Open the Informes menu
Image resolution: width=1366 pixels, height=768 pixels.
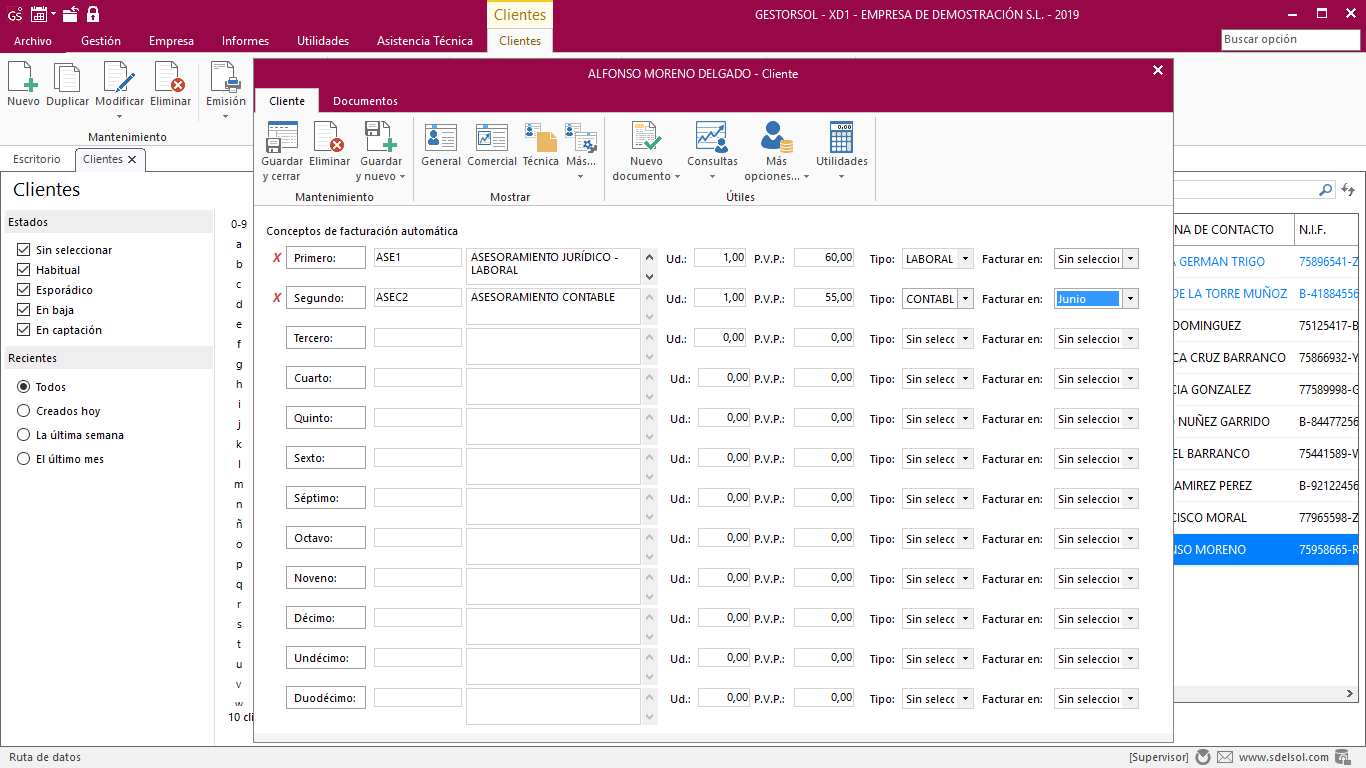[x=245, y=41]
